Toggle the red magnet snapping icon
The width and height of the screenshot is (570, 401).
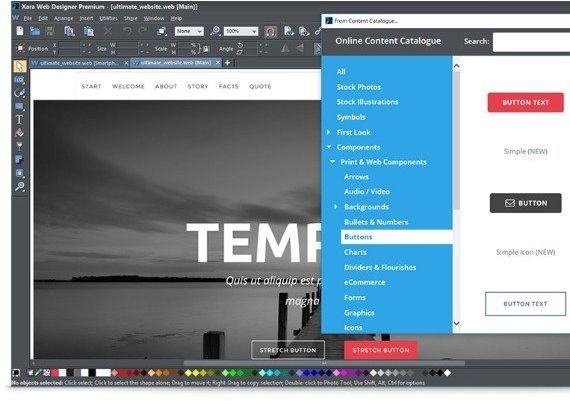click(270, 32)
